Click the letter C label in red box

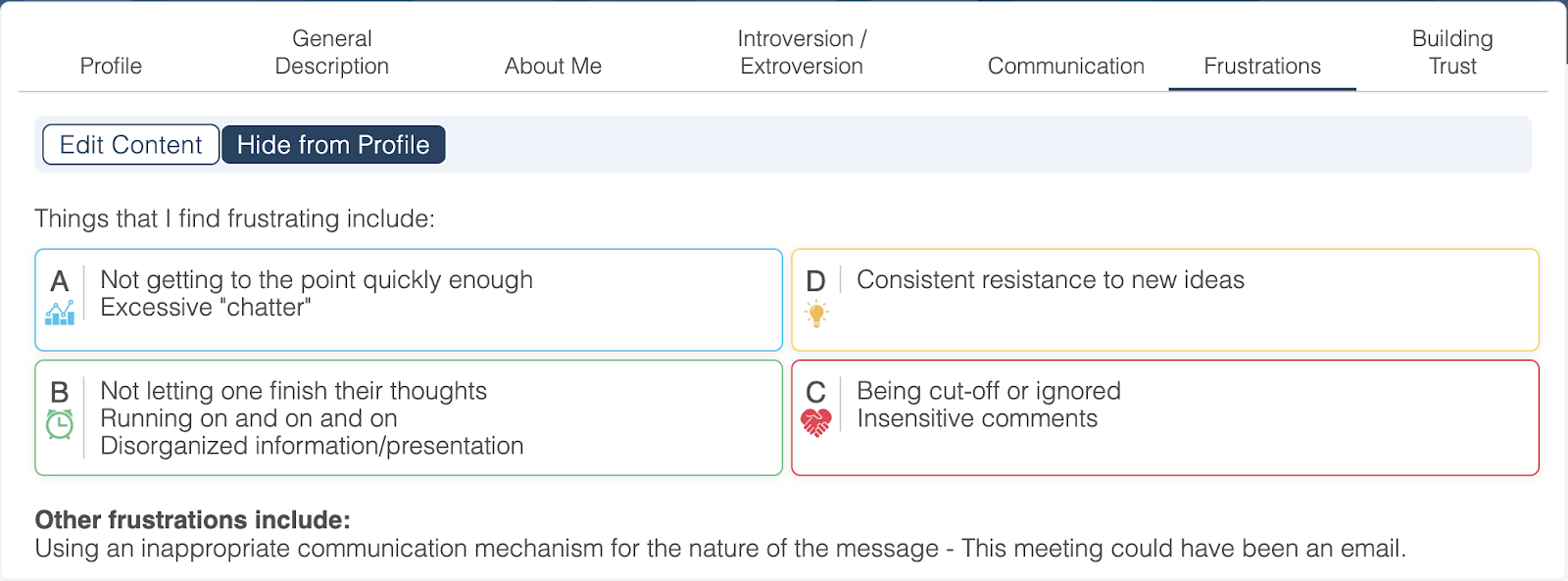[815, 392]
